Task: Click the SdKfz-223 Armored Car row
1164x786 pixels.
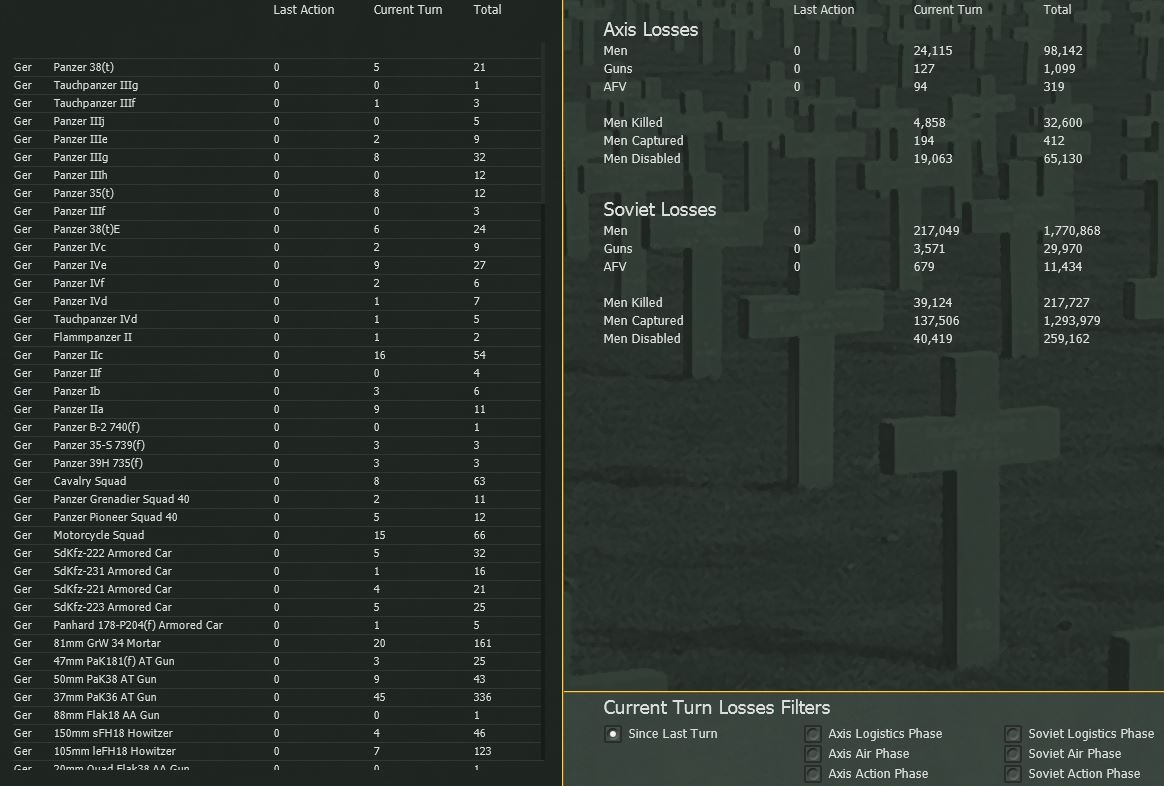Action: click(276, 607)
